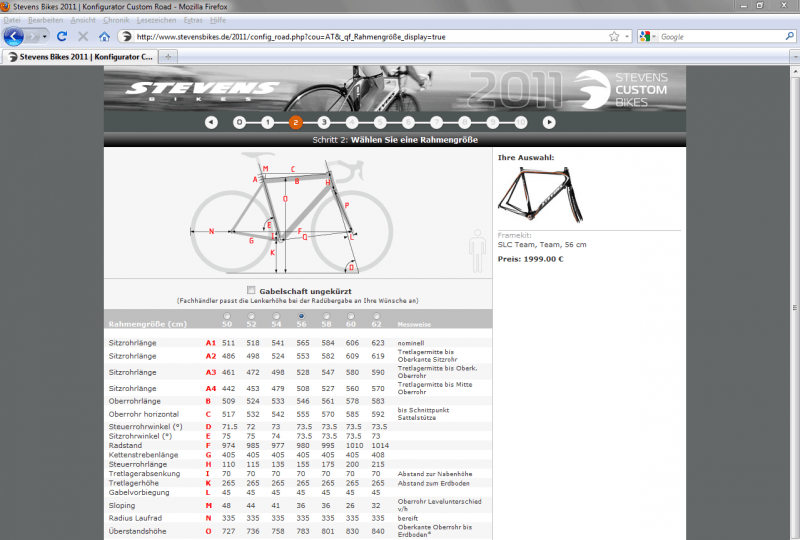The height and width of the screenshot is (540, 800).
Task: Open the Bearbeiten menu
Action: [45, 20]
